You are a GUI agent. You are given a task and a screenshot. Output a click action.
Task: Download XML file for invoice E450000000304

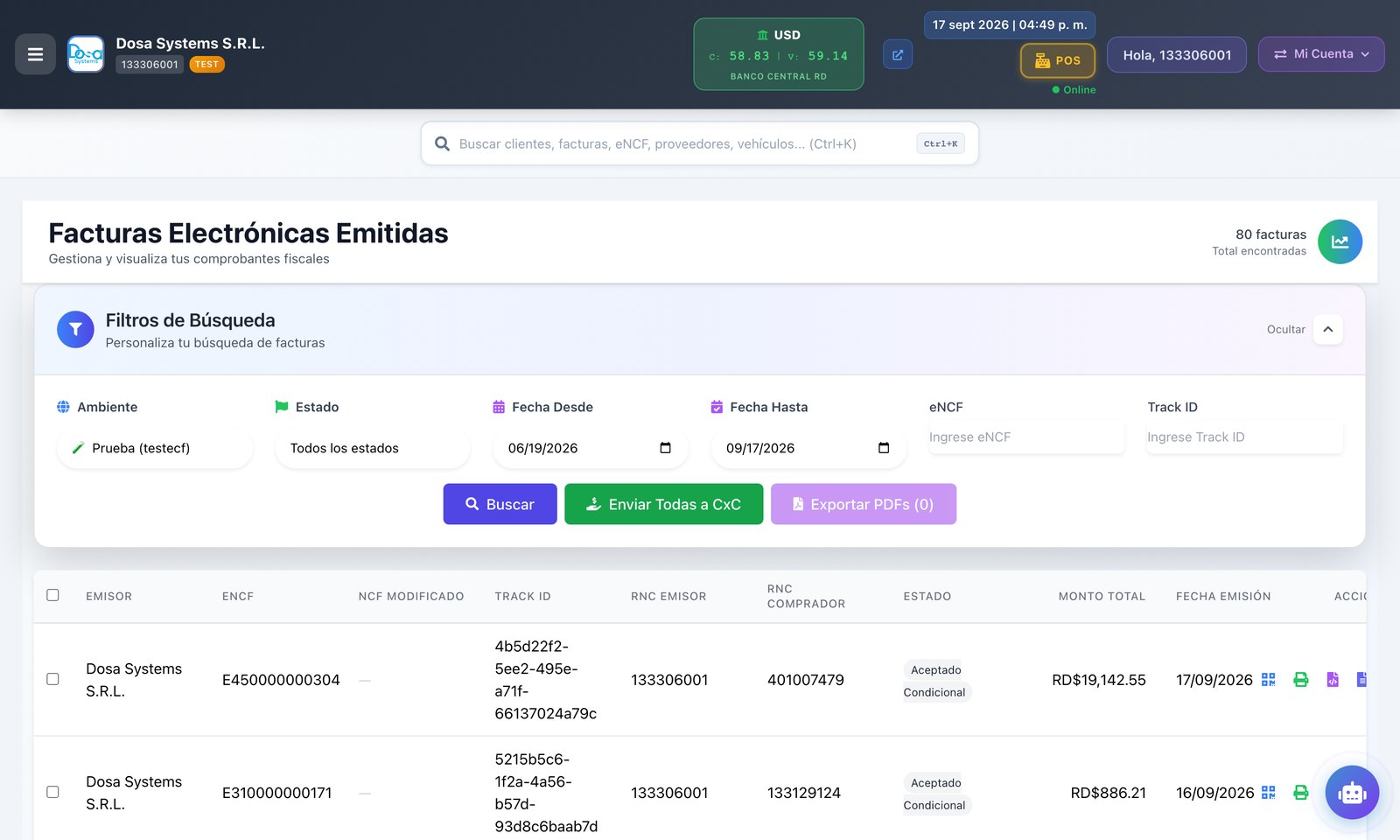coord(1333,680)
